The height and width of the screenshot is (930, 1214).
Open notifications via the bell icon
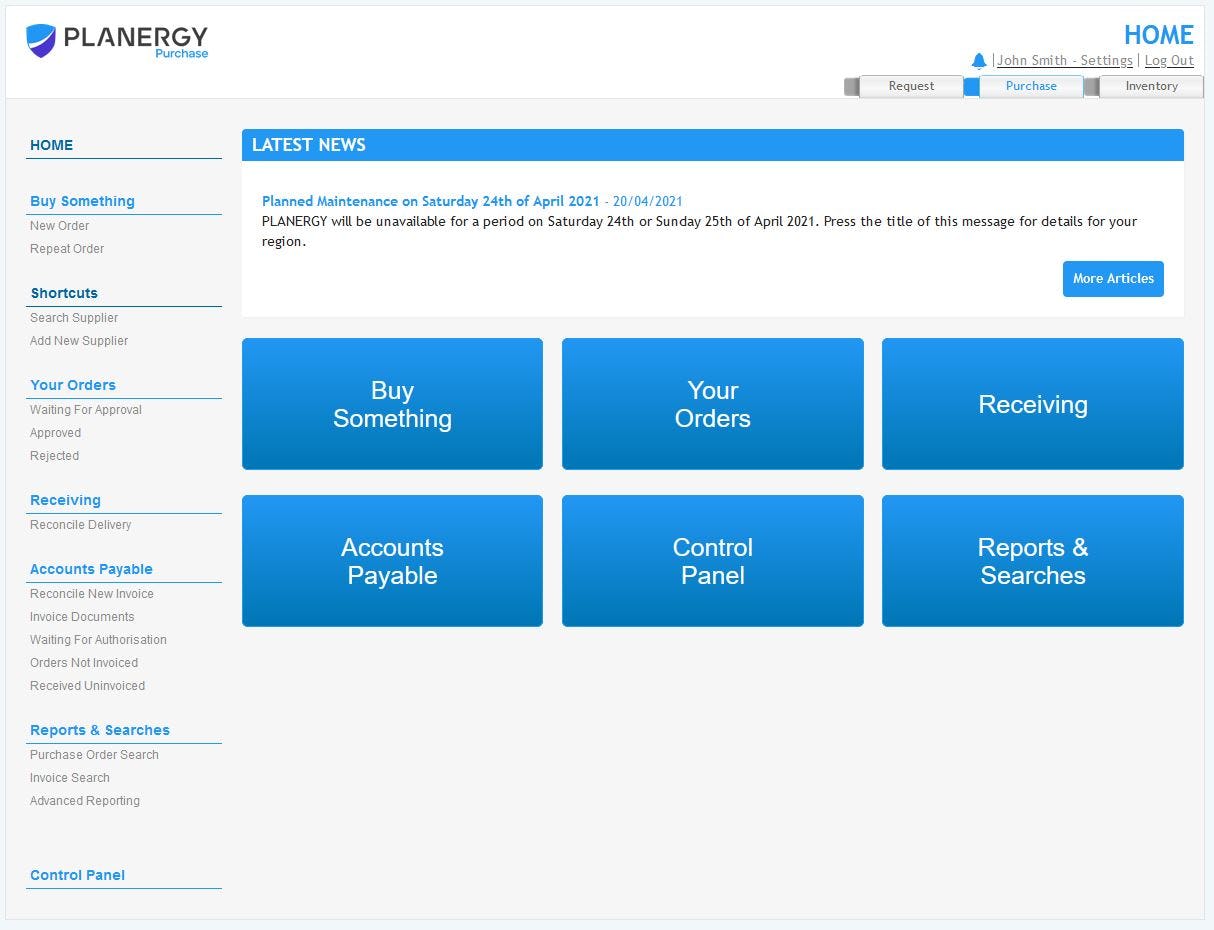tap(978, 60)
